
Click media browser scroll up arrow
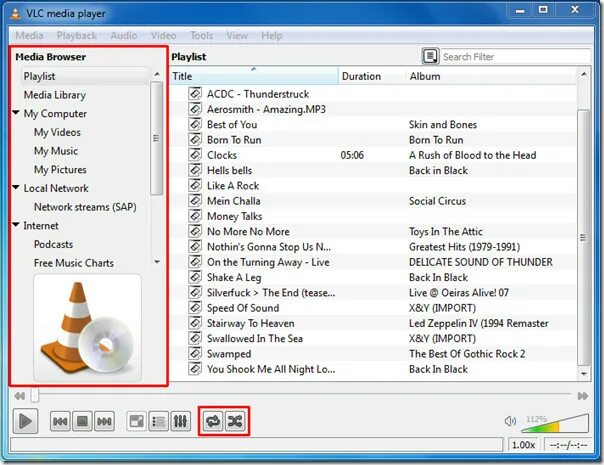(157, 74)
